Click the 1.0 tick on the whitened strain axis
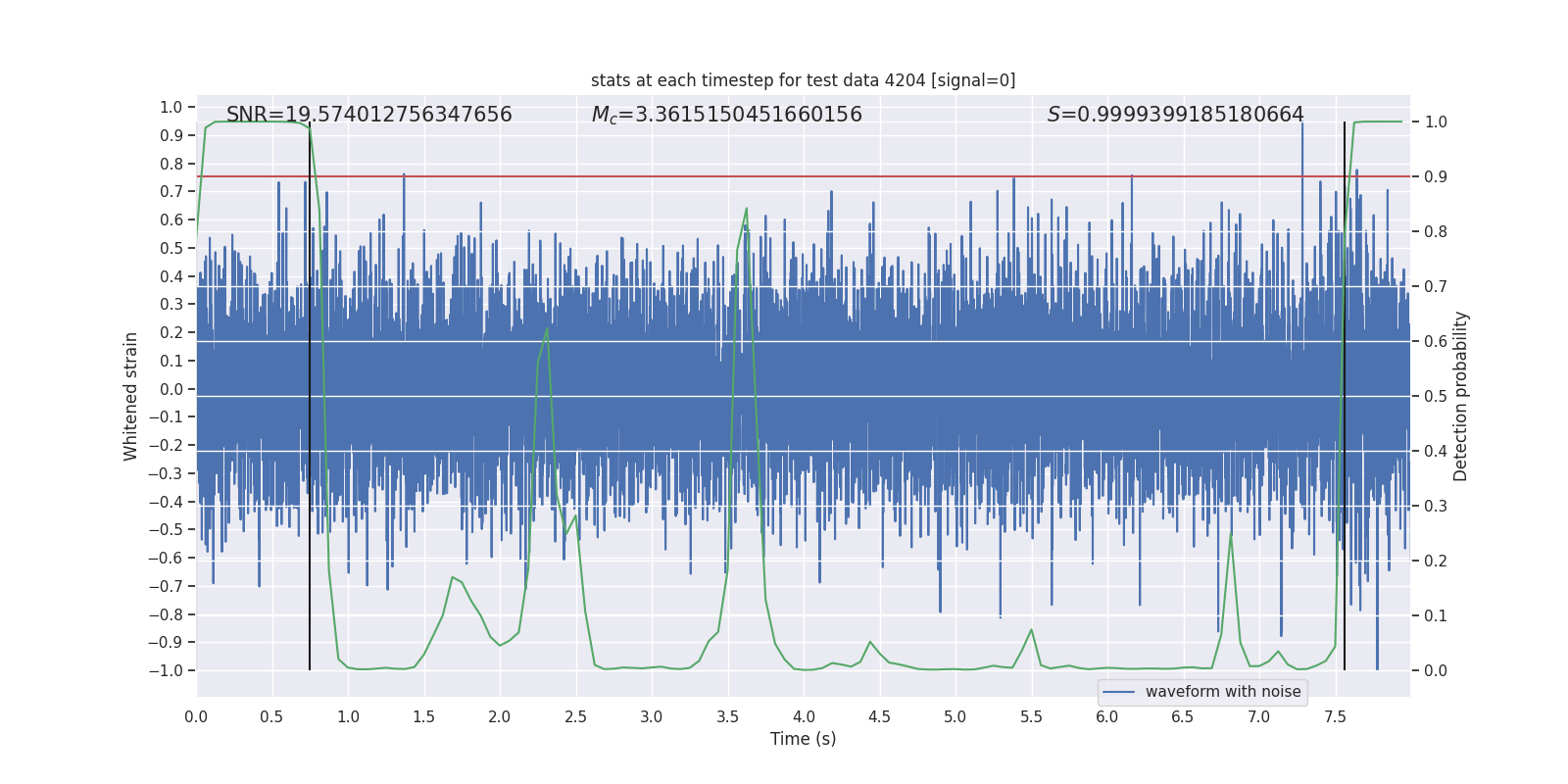1568x784 pixels. point(171,108)
